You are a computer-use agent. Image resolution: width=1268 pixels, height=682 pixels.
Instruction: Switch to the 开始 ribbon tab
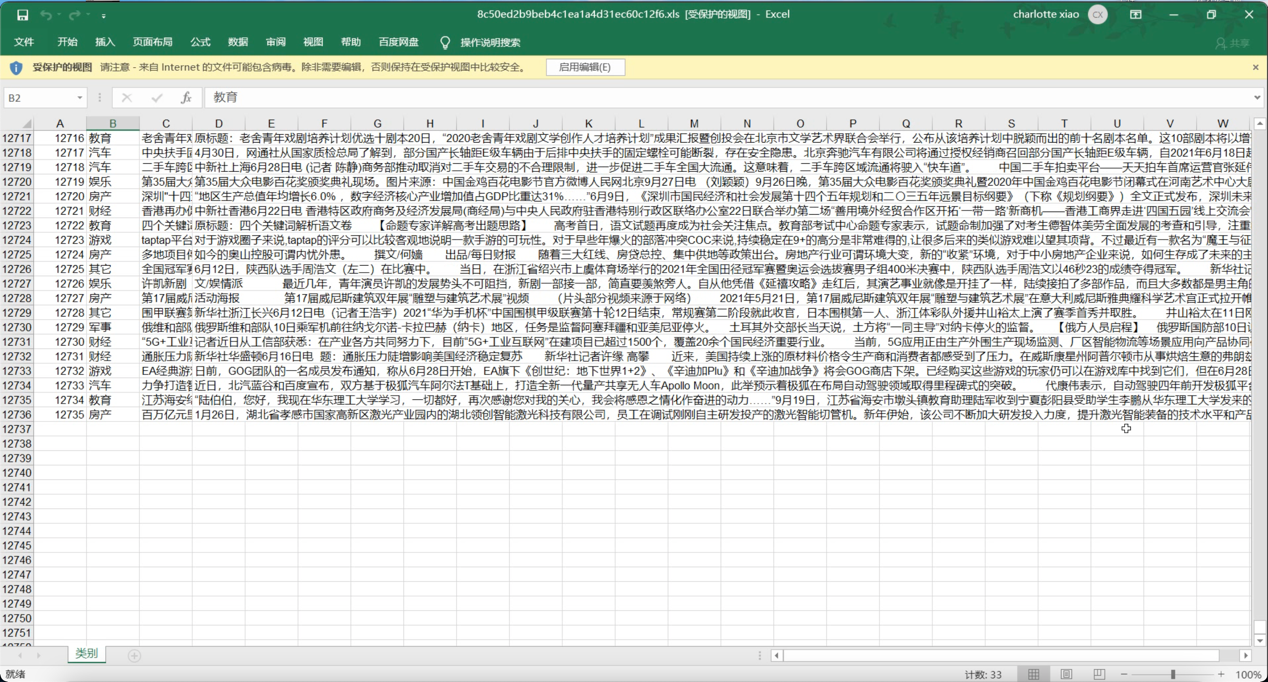click(x=67, y=42)
